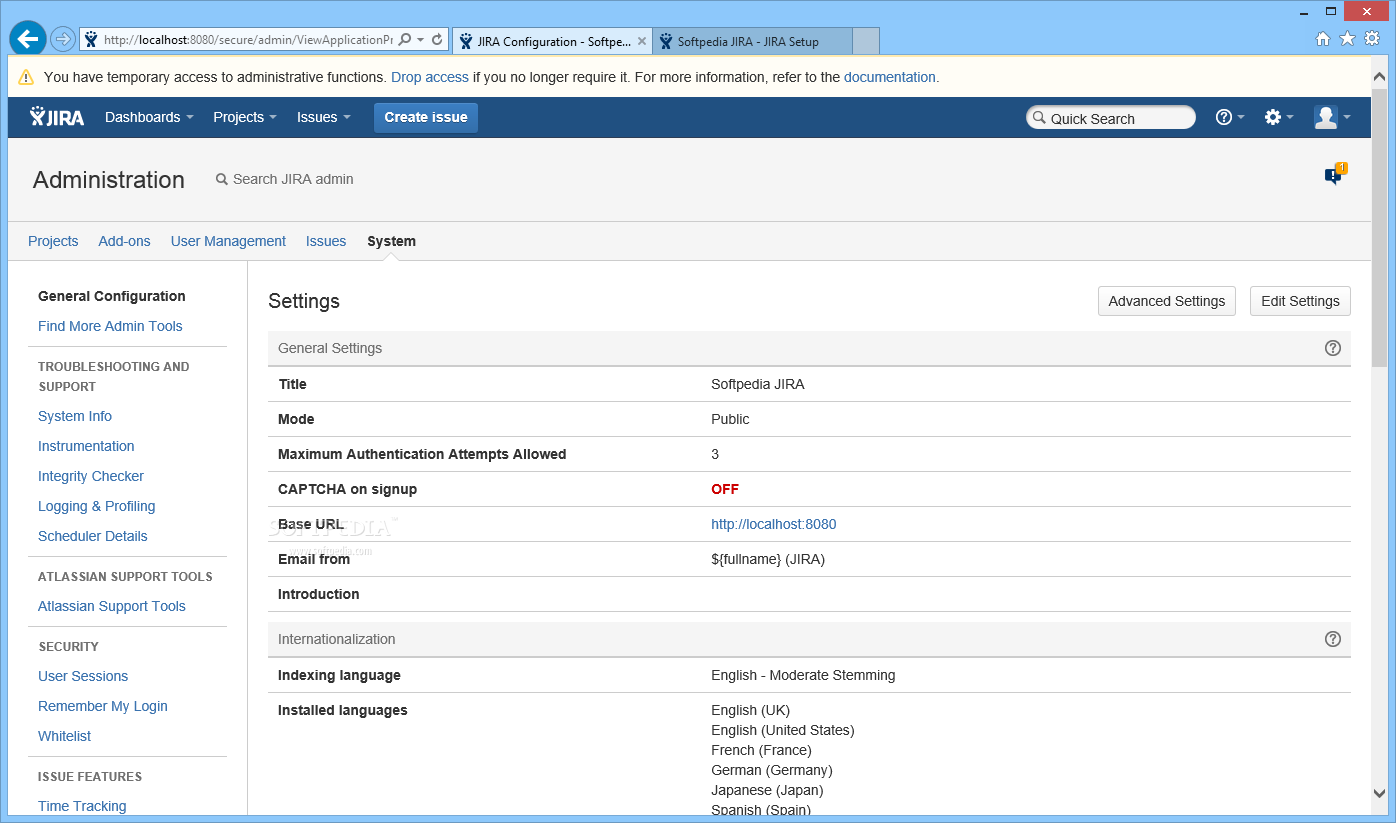Click German (Germany) in installed languages
Viewport: 1396px width, 823px height.
coord(772,770)
